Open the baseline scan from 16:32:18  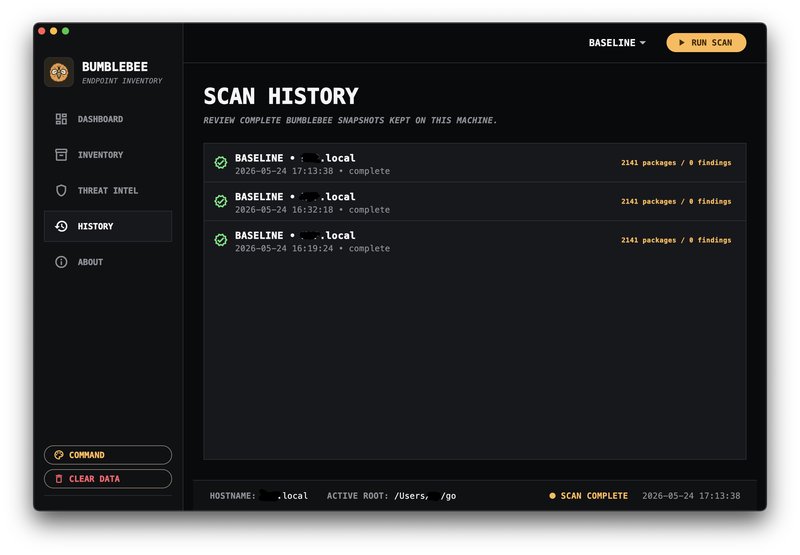tap(474, 201)
